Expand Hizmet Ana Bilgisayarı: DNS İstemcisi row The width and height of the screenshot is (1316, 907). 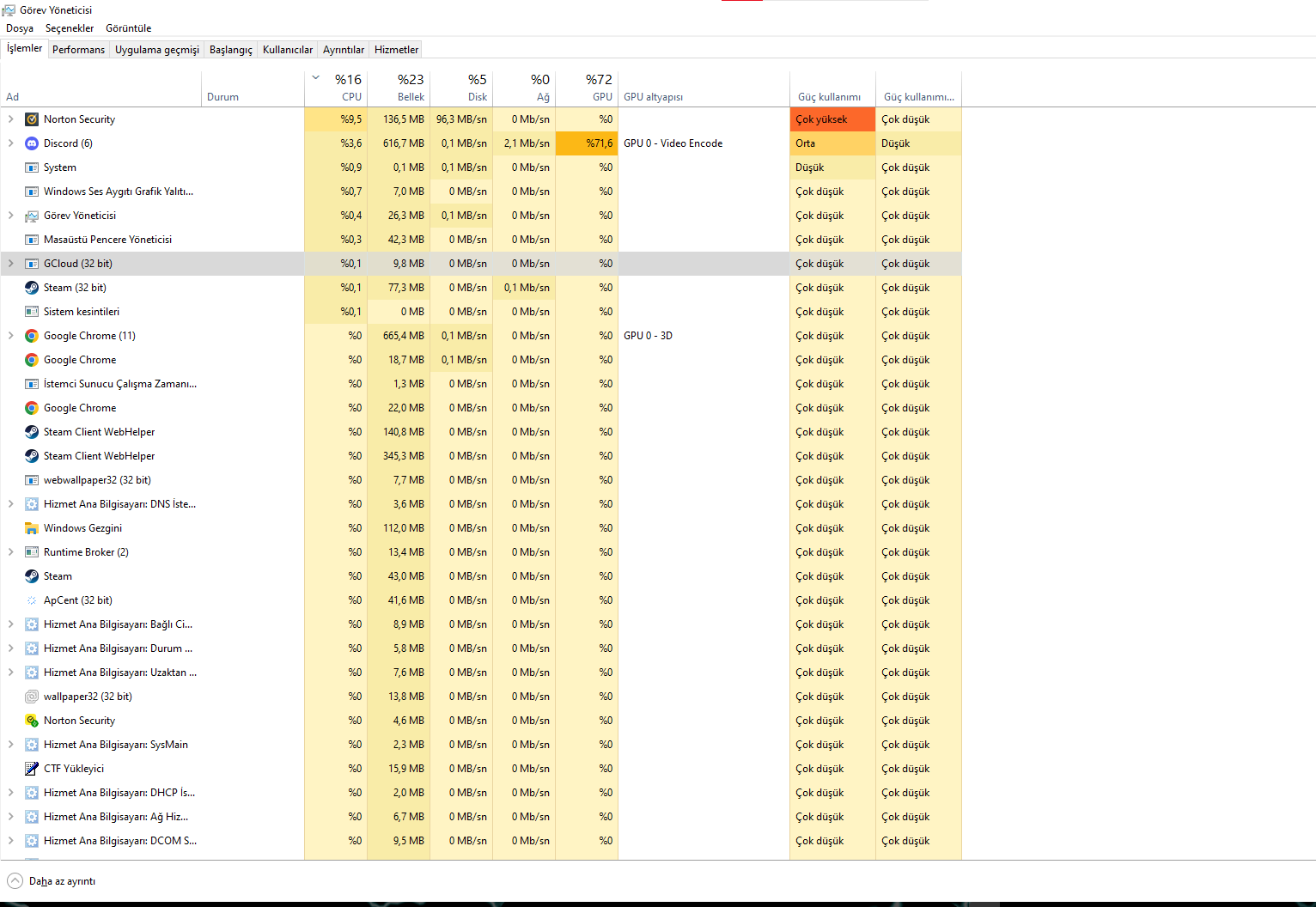click(x=10, y=504)
